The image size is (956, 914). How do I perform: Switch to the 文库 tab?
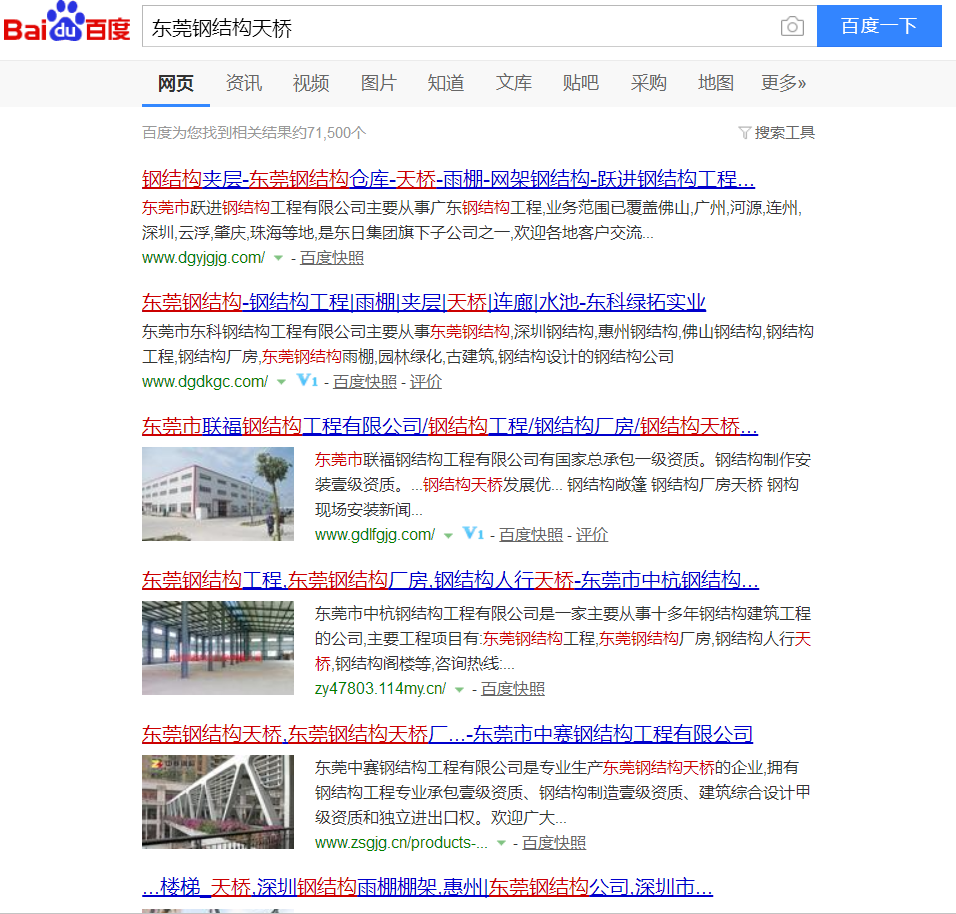(513, 83)
